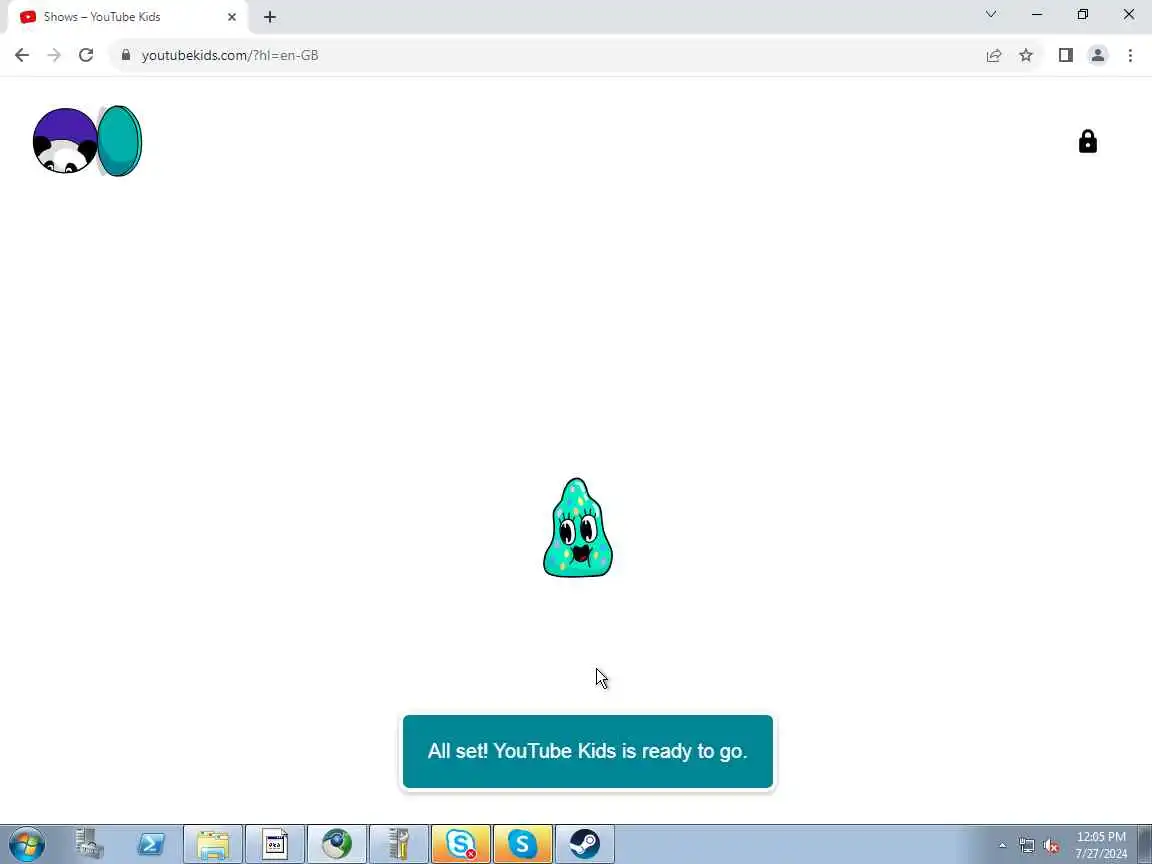Screen dimensions: 1152x864
Task: Open network status tray icon
Action: 1026,846
